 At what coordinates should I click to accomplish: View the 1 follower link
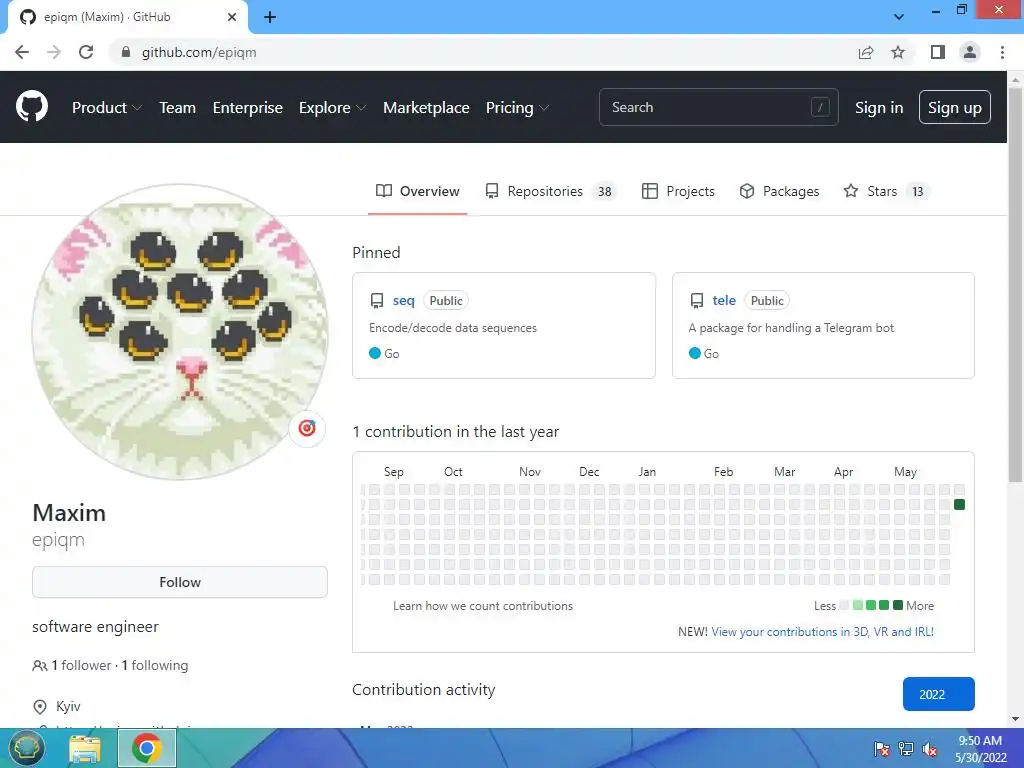pos(81,665)
